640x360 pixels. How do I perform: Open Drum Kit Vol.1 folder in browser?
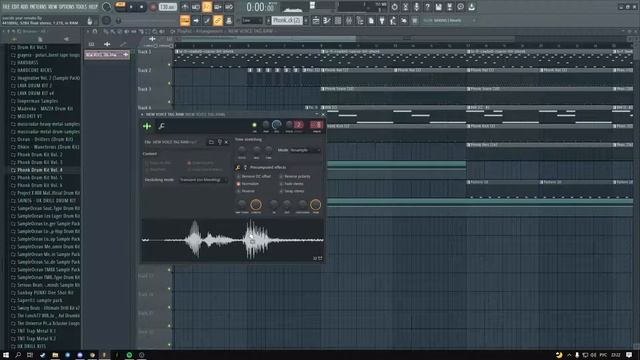tap(32, 47)
